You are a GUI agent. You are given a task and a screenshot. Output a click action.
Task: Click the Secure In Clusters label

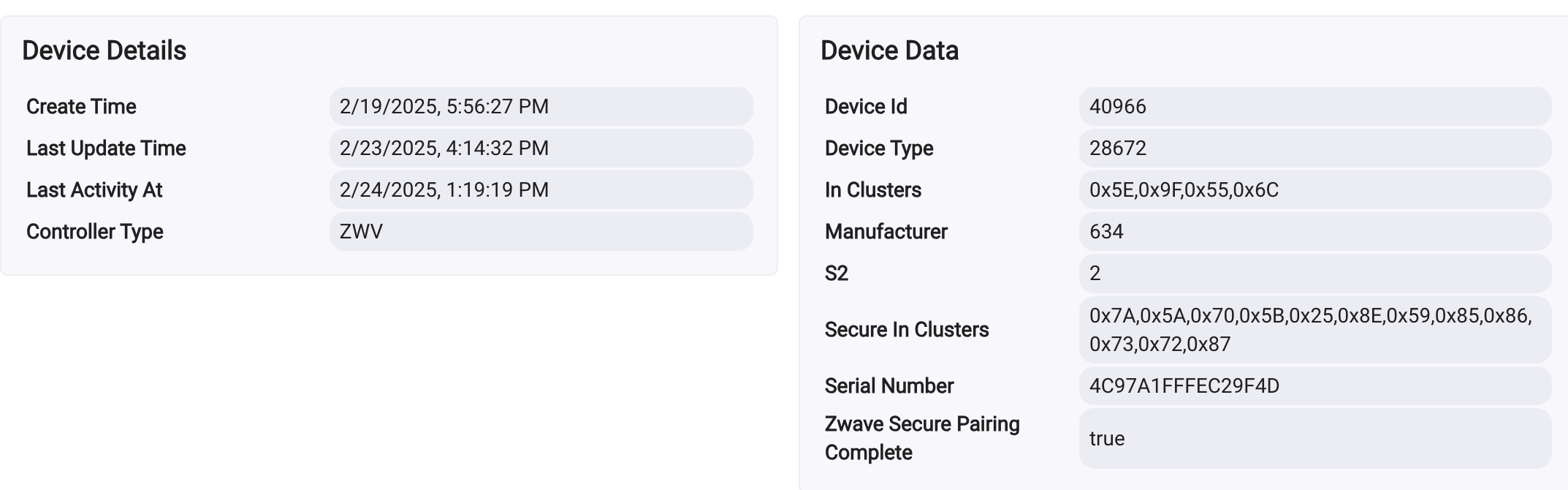tap(907, 330)
